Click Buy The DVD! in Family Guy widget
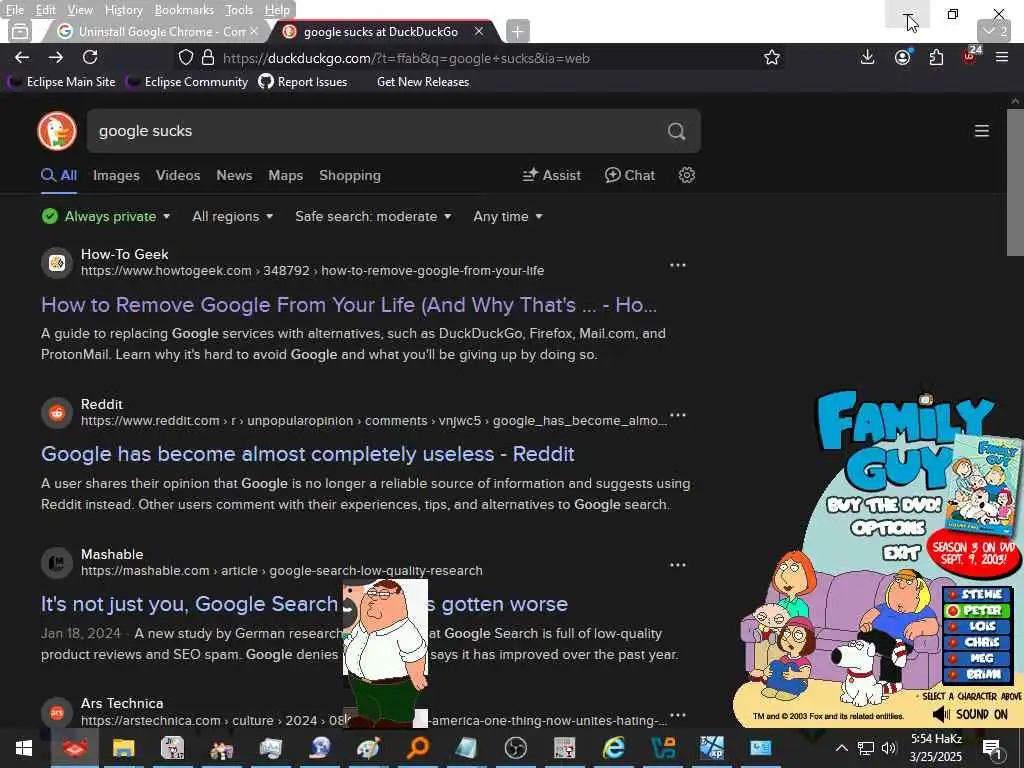The height and width of the screenshot is (768, 1024). [x=884, y=505]
